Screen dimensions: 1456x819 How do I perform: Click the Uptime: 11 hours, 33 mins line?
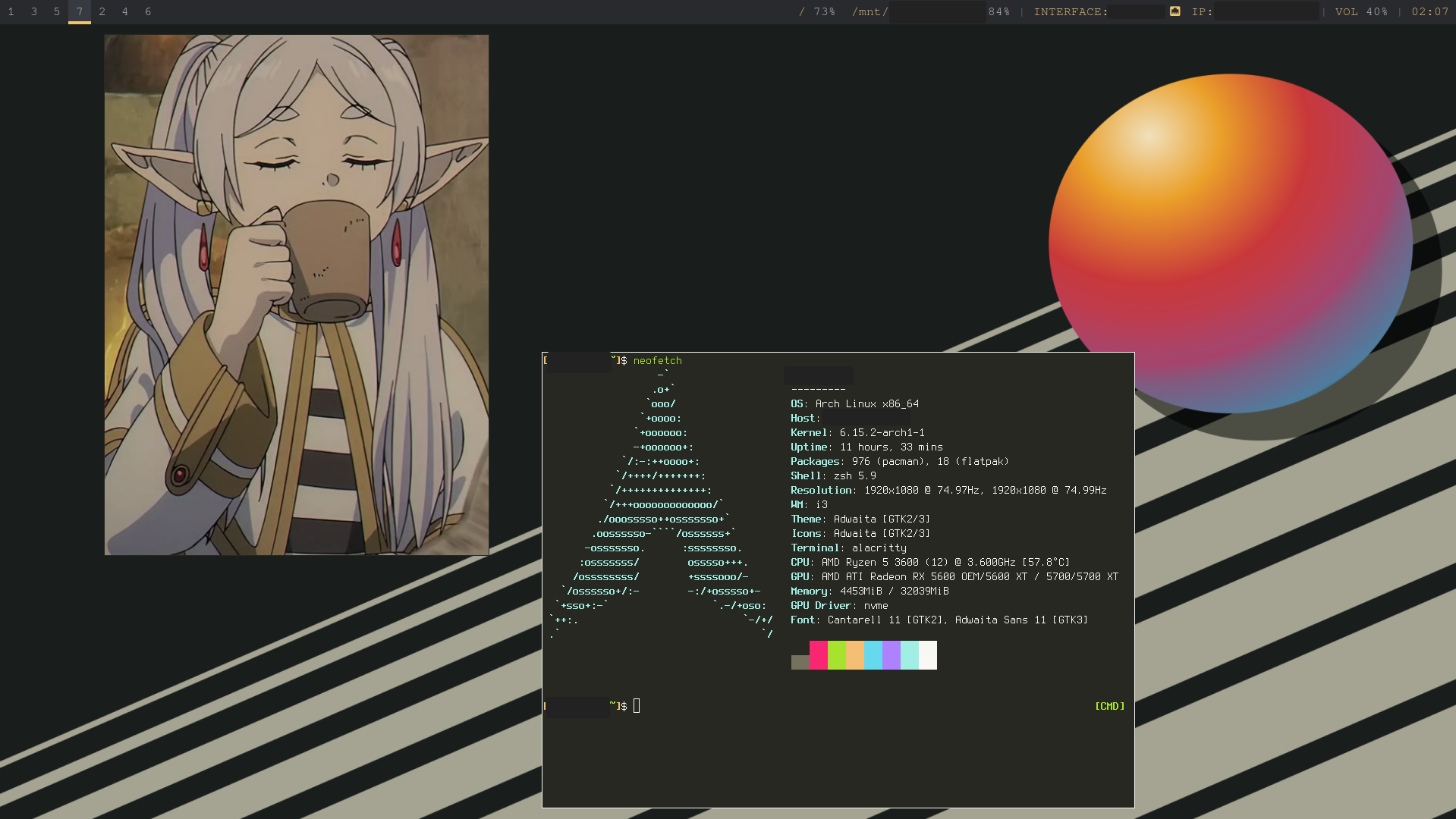click(866, 447)
